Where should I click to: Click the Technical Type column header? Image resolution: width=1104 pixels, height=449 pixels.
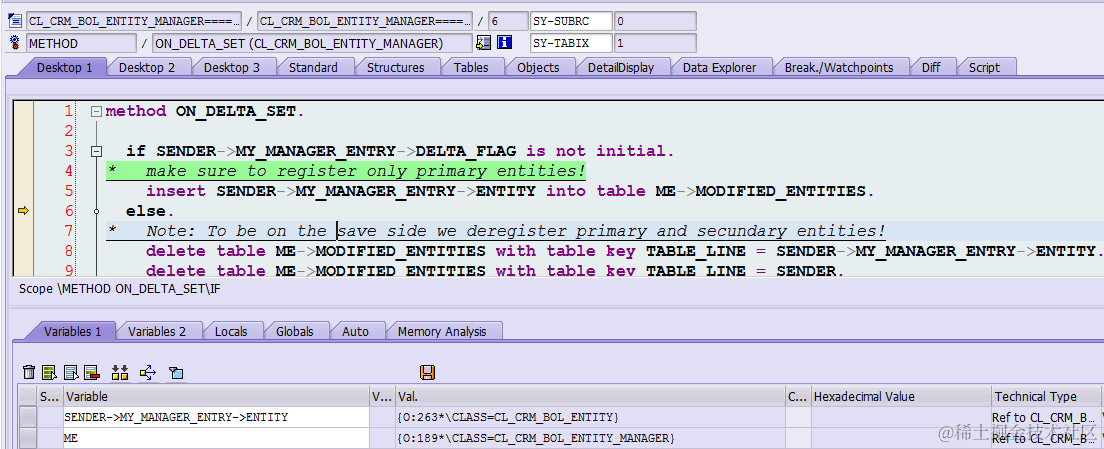click(1046, 397)
